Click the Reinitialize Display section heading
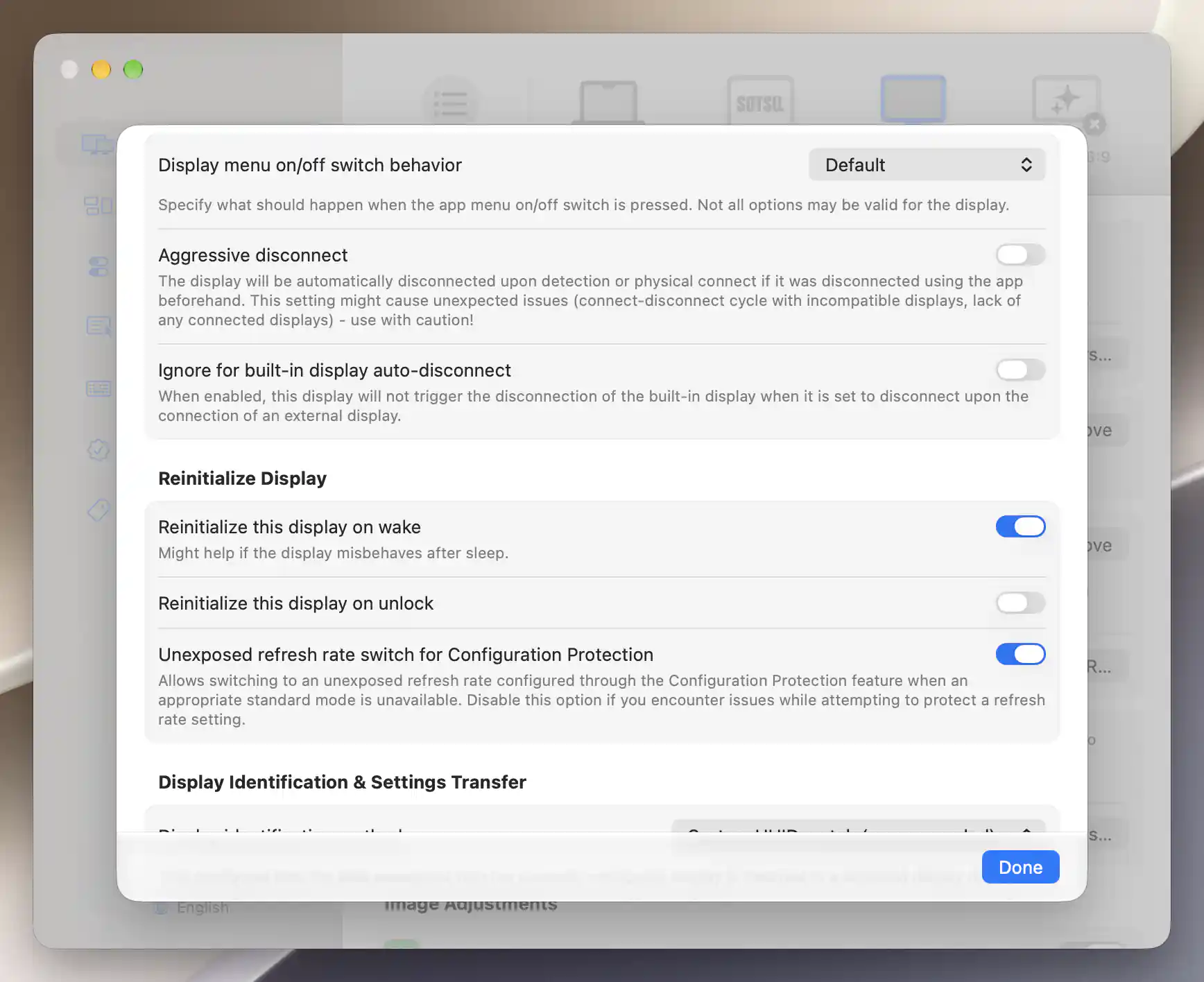 [x=242, y=479]
